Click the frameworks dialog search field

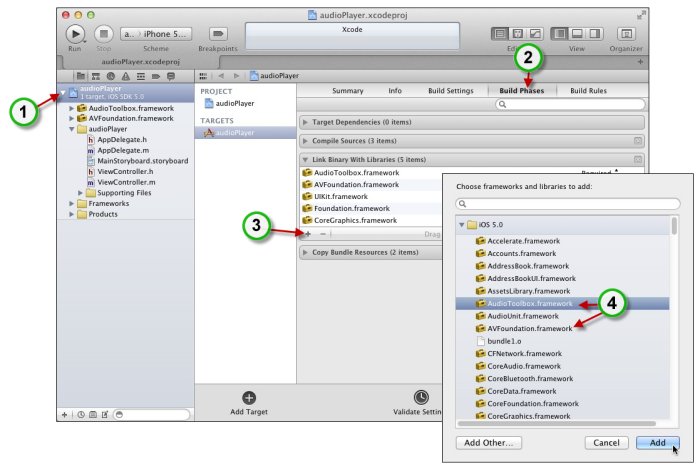[x=568, y=204]
